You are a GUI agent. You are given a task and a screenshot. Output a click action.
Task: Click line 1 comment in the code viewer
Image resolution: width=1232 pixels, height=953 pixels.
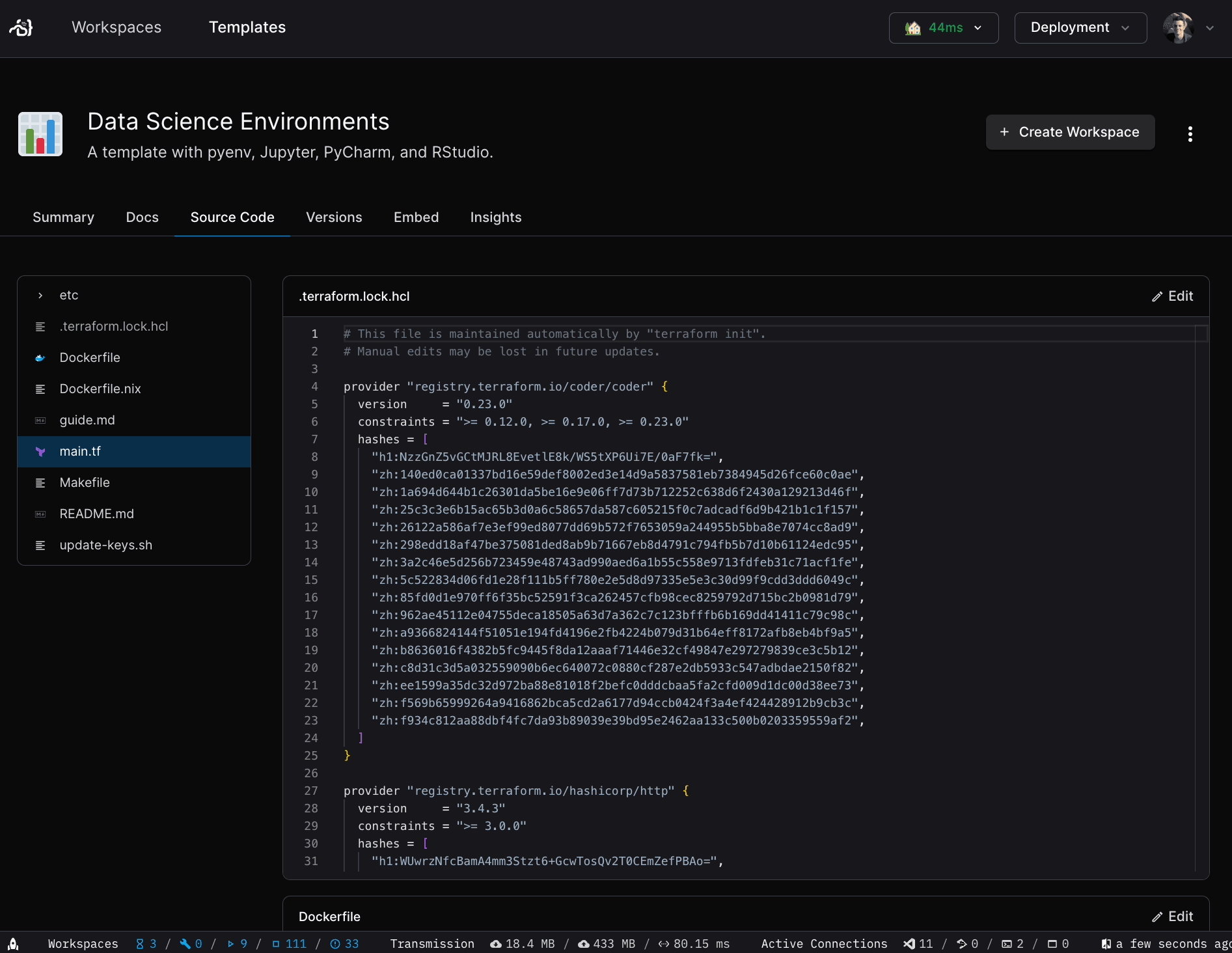click(554, 334)
